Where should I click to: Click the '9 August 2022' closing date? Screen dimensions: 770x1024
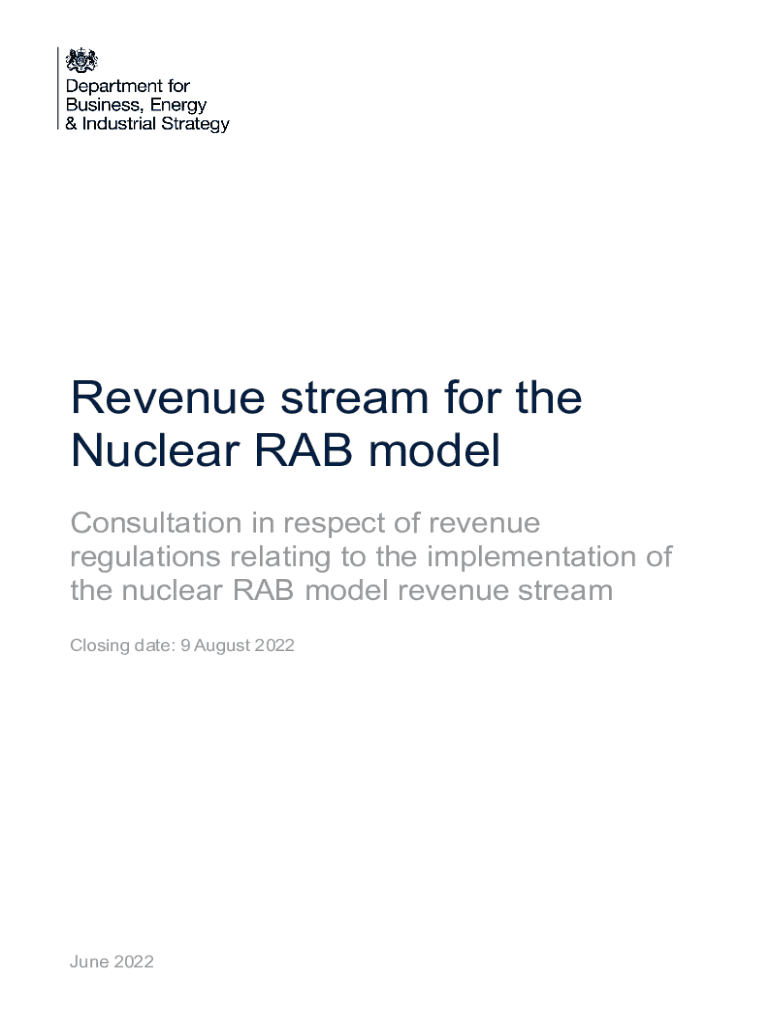pos(237,645)
